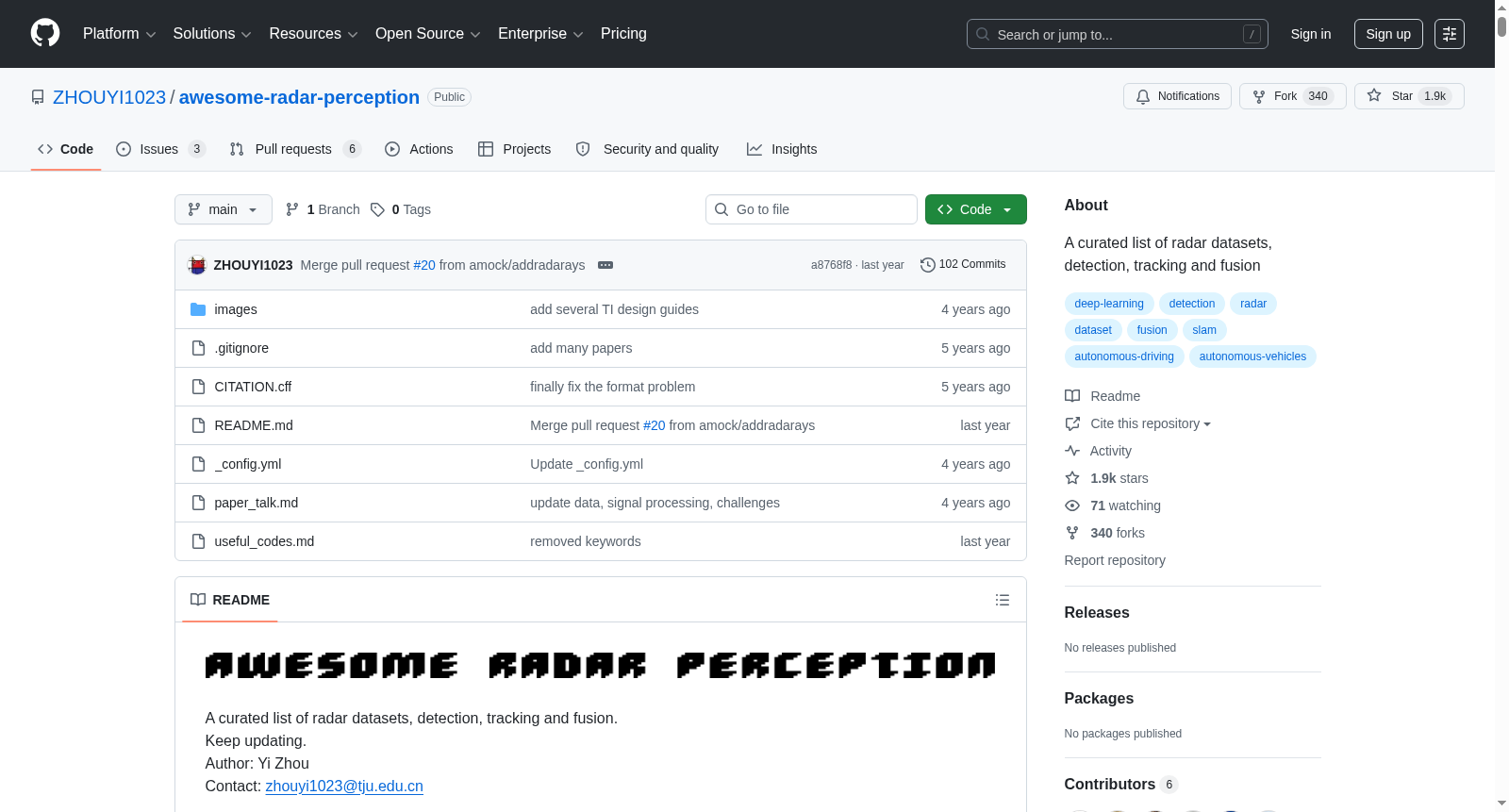Screen dimensions: 1509x812
Task: Click the Sign up button
Action: pyautogui.click(x=1388, y=34)
